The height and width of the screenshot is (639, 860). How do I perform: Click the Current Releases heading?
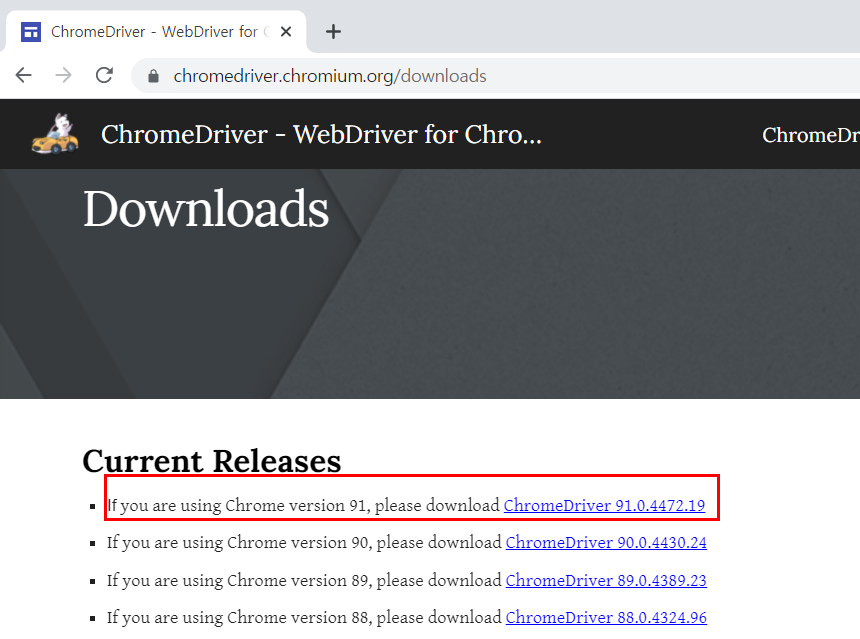[x=212, y=461]
